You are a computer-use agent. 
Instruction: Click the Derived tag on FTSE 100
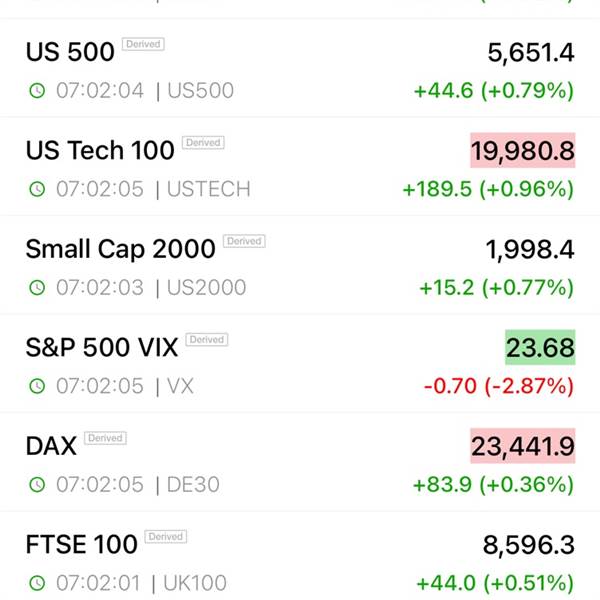pyautogui.click(x=166, y=536)
